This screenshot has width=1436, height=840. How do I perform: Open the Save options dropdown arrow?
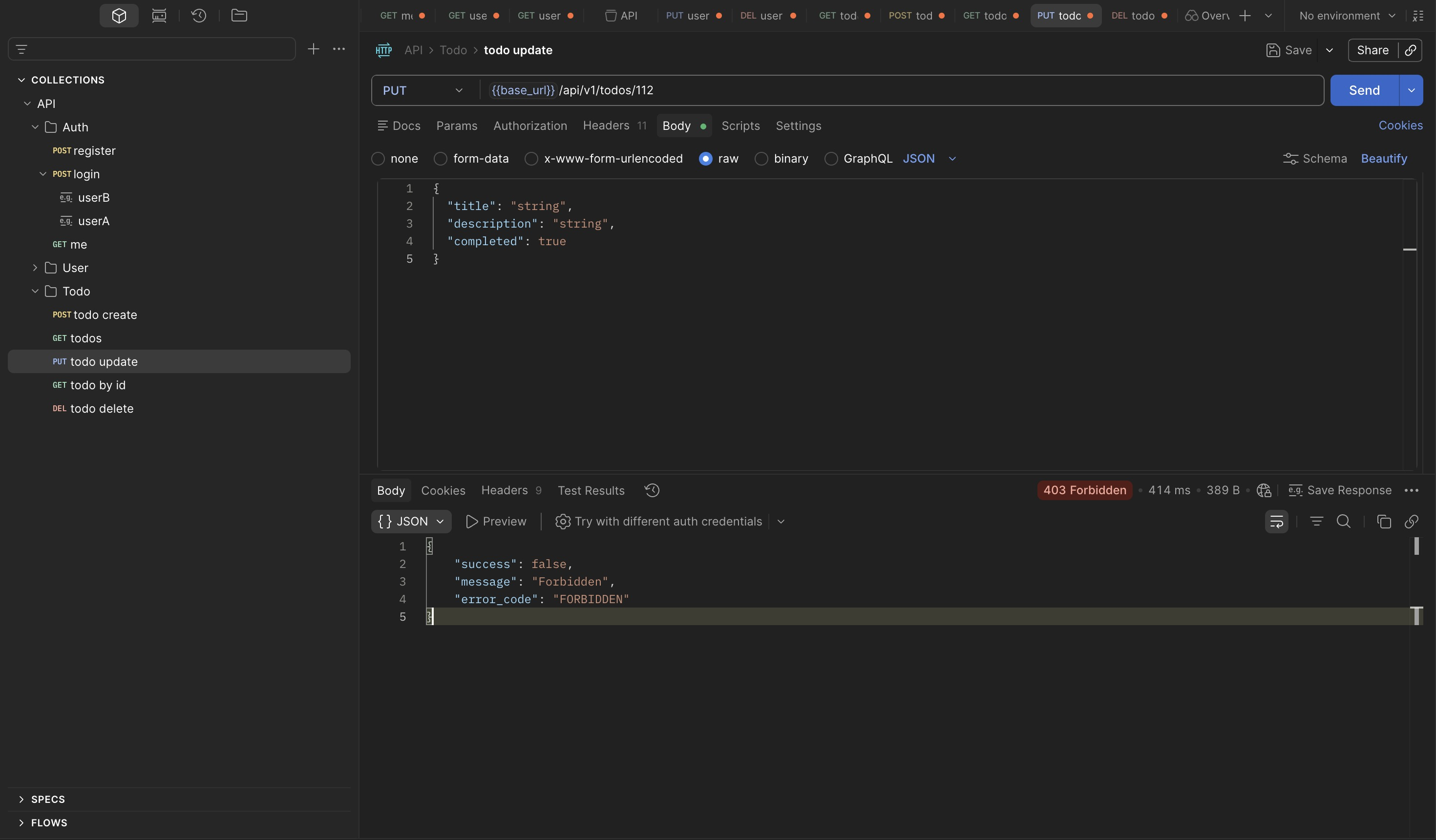click(x=1330, y=50)
